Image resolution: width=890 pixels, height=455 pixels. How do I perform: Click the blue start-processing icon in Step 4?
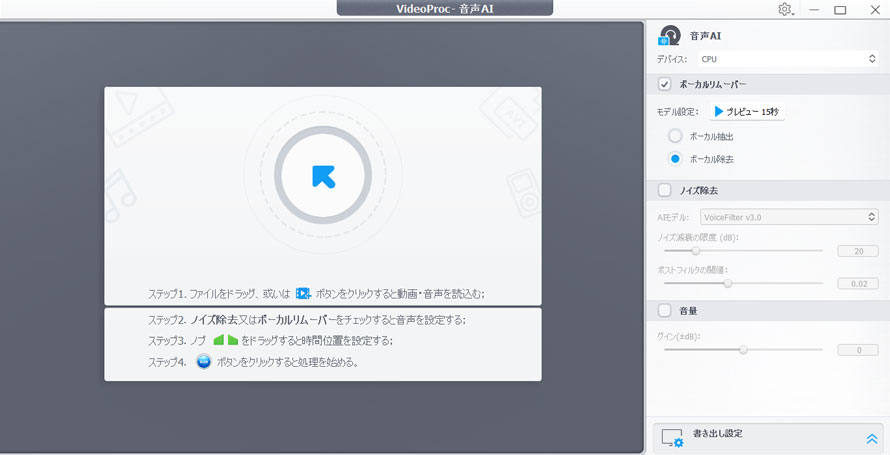coord(204,362)
